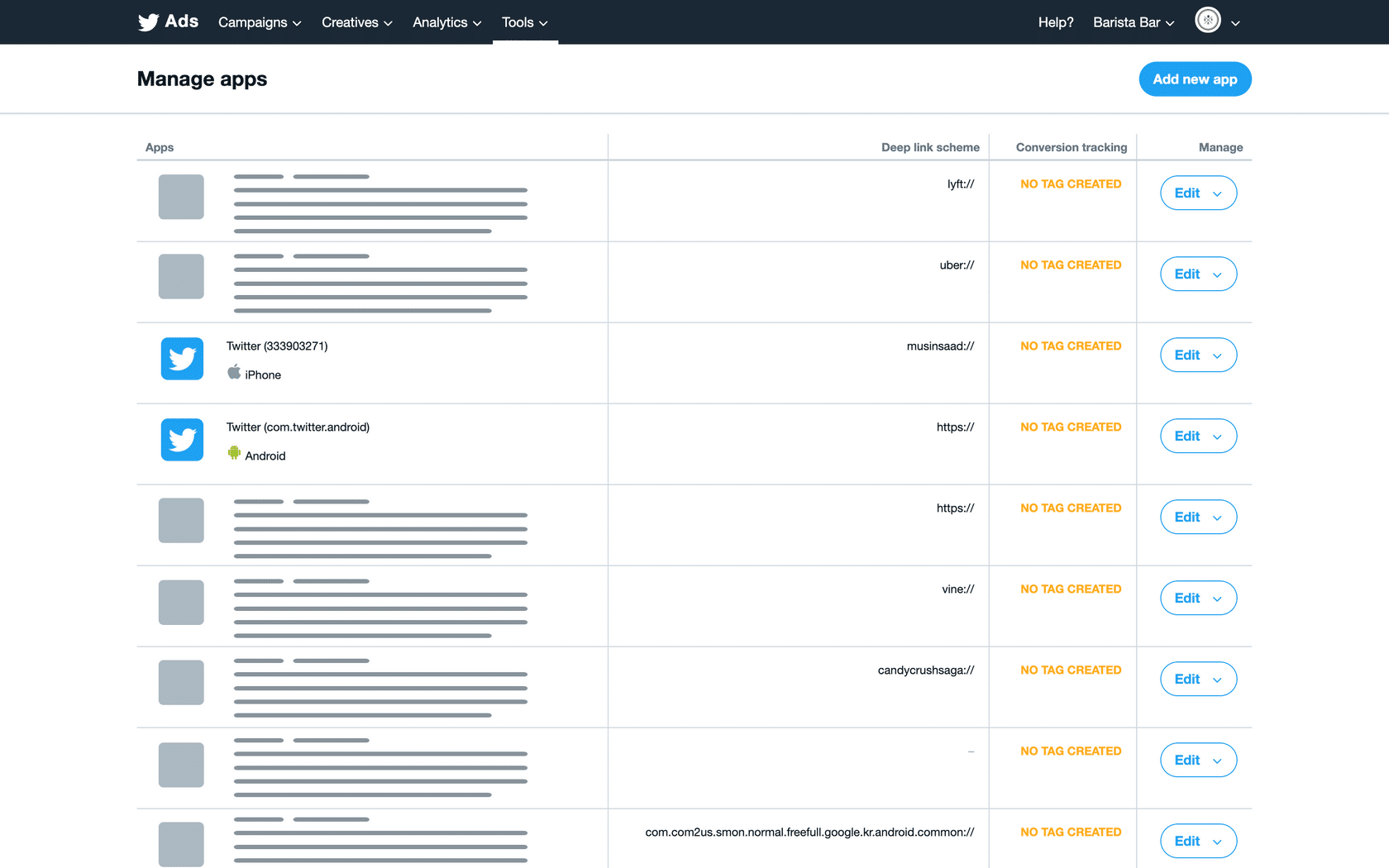Click the musinsaad:// deep link scheme

940,346
